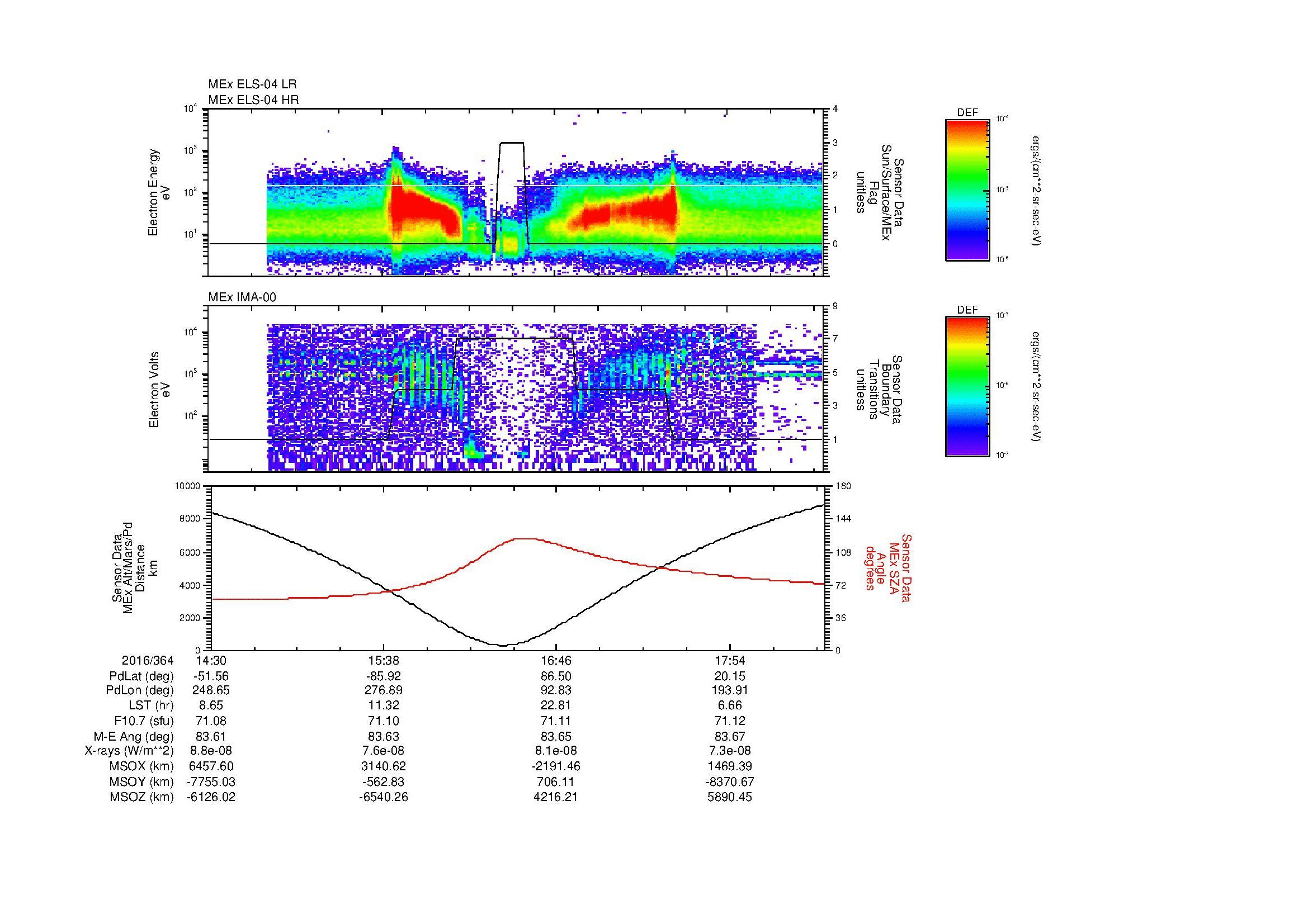Click the MSOZ value '4216.21'
This screenshot has width=1308, height=924.
click(x=556, y=797)
